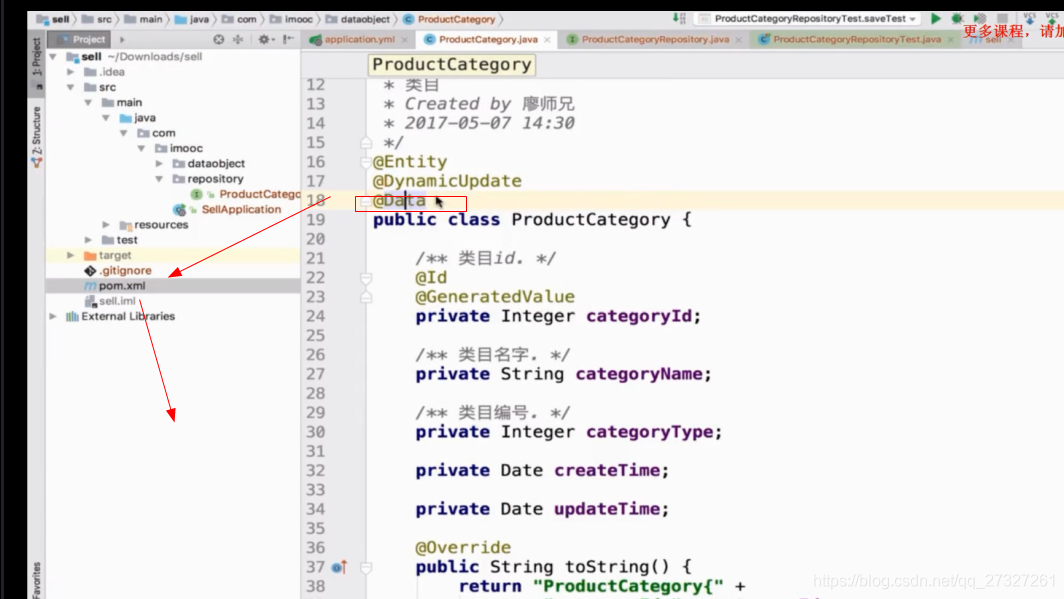Click the Make Project build icon
Image resolution: width=1064 pixels, height=599 pixels.
tap(679, 19)
